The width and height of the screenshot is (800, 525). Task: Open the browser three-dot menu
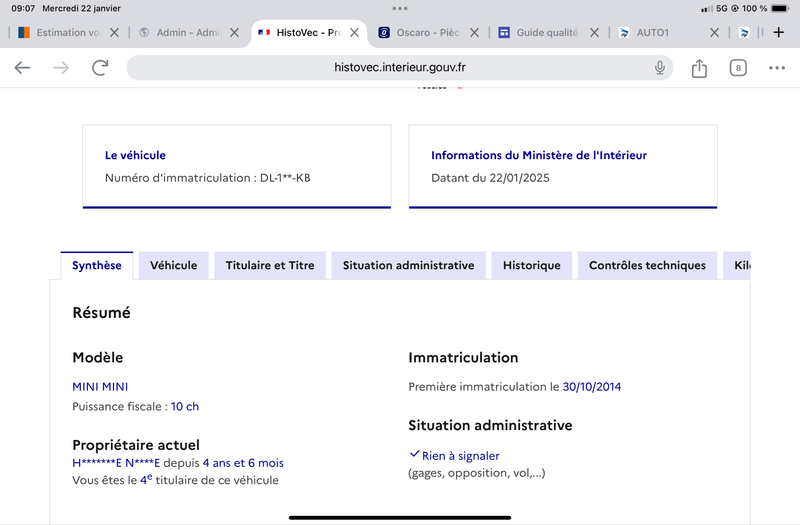[x=777, y=68]
